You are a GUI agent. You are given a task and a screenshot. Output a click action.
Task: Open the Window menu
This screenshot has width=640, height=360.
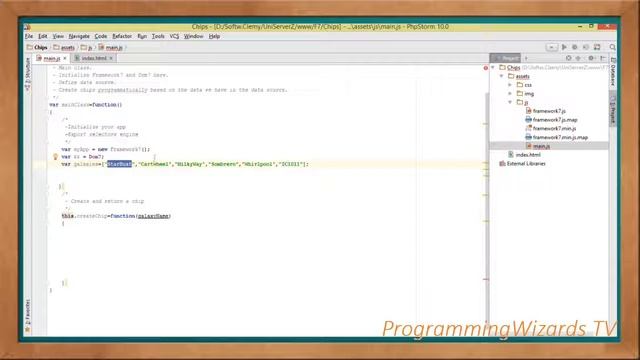(x=193, y=36)
